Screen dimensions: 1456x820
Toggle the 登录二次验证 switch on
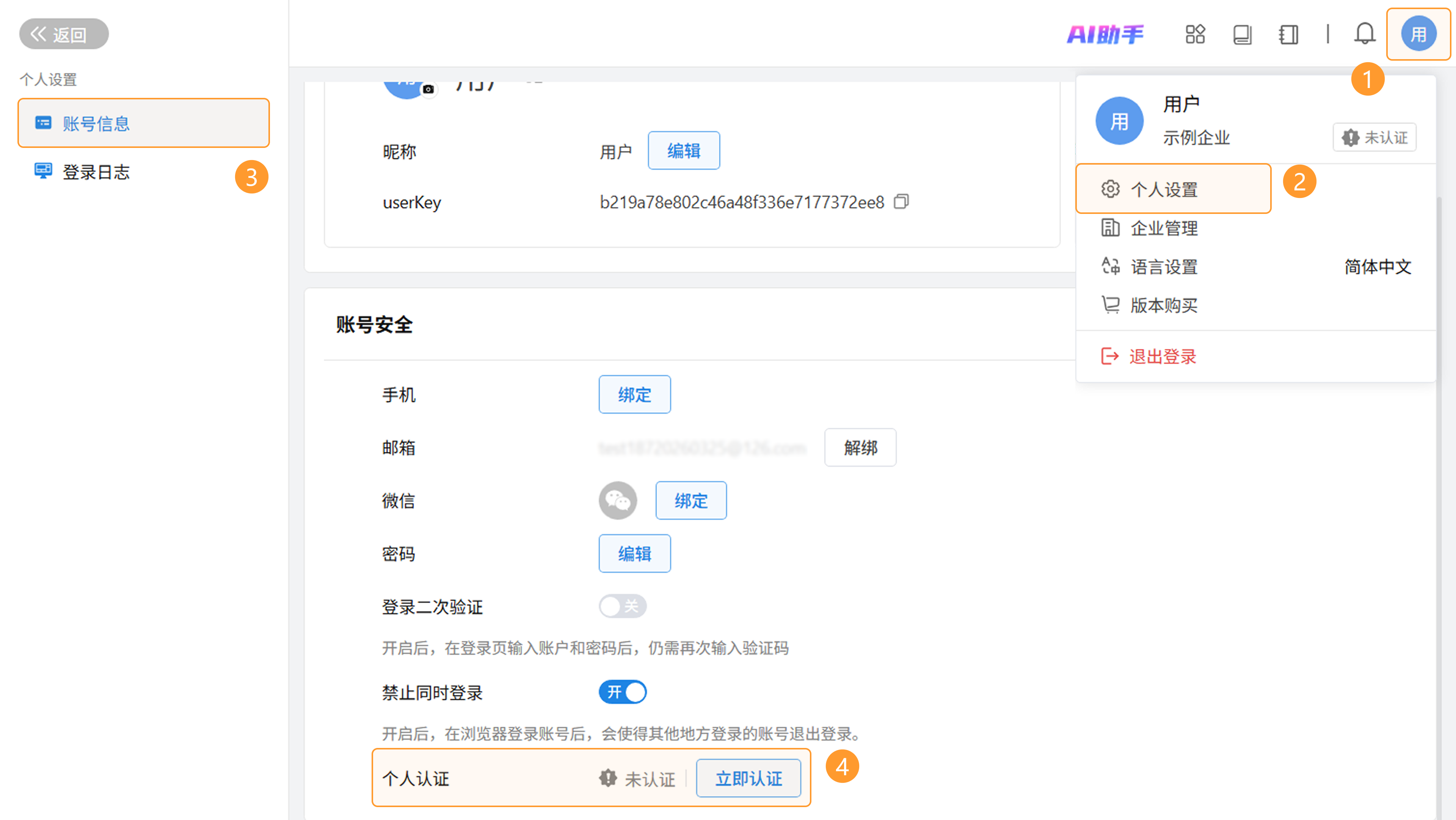[x=622, y=606]
